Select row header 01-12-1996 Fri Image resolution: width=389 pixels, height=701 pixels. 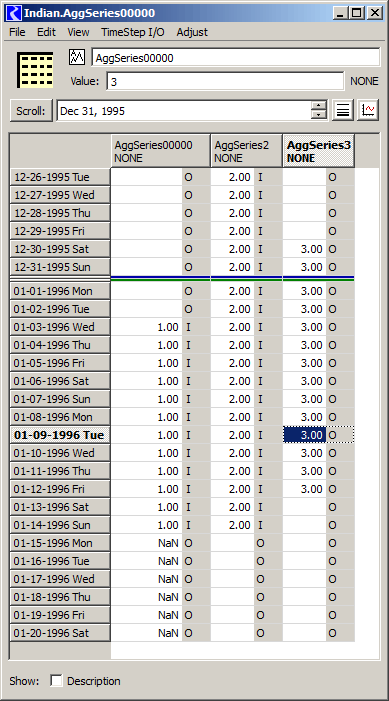point(60,489)
